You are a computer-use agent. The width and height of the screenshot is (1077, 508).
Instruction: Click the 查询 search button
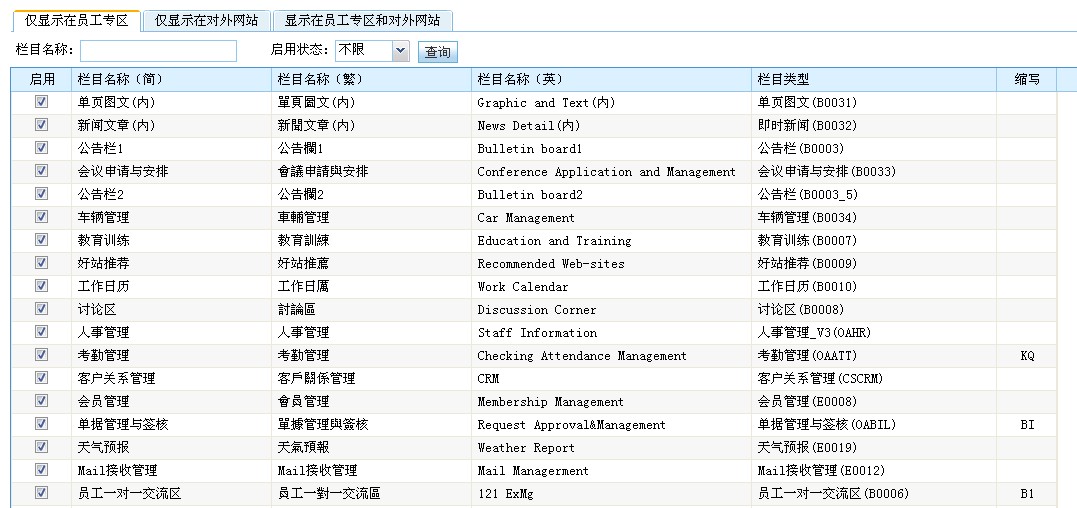tap(437, 52)
